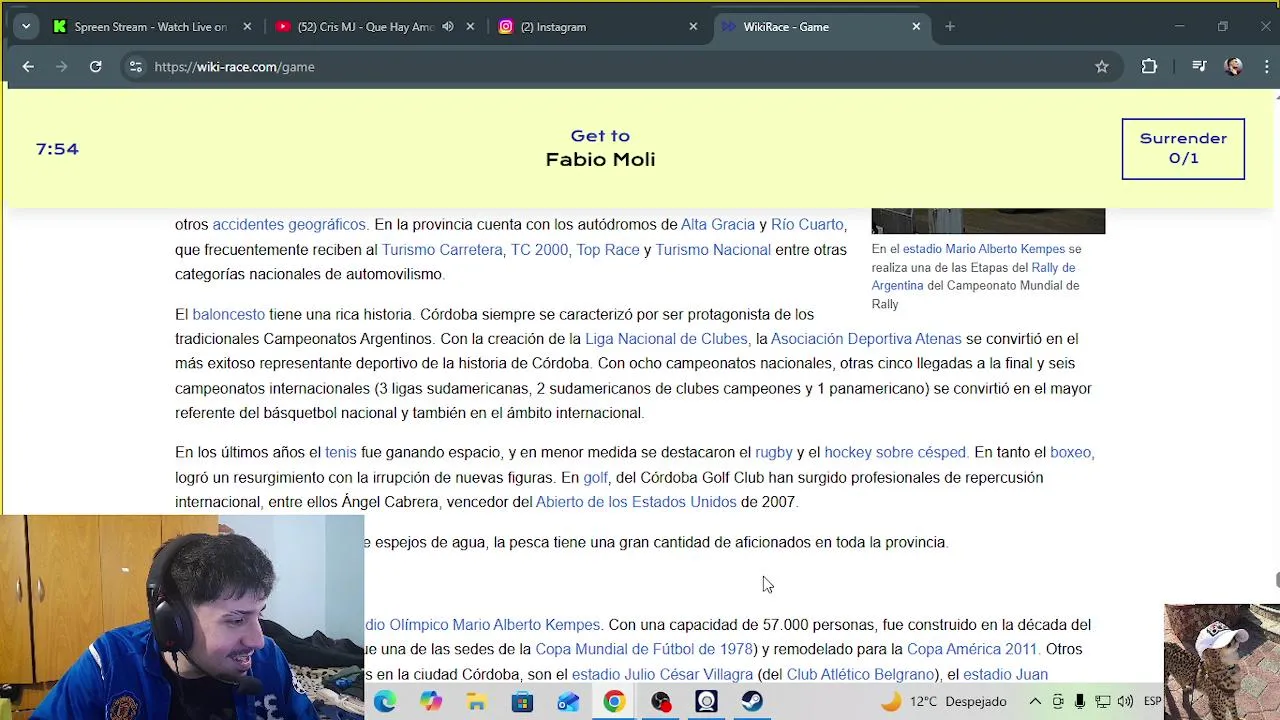The width and height of the screenshot is (1280, 720).
Task: Open the OBS Studio taskbar icon
Action: [661, 702]
